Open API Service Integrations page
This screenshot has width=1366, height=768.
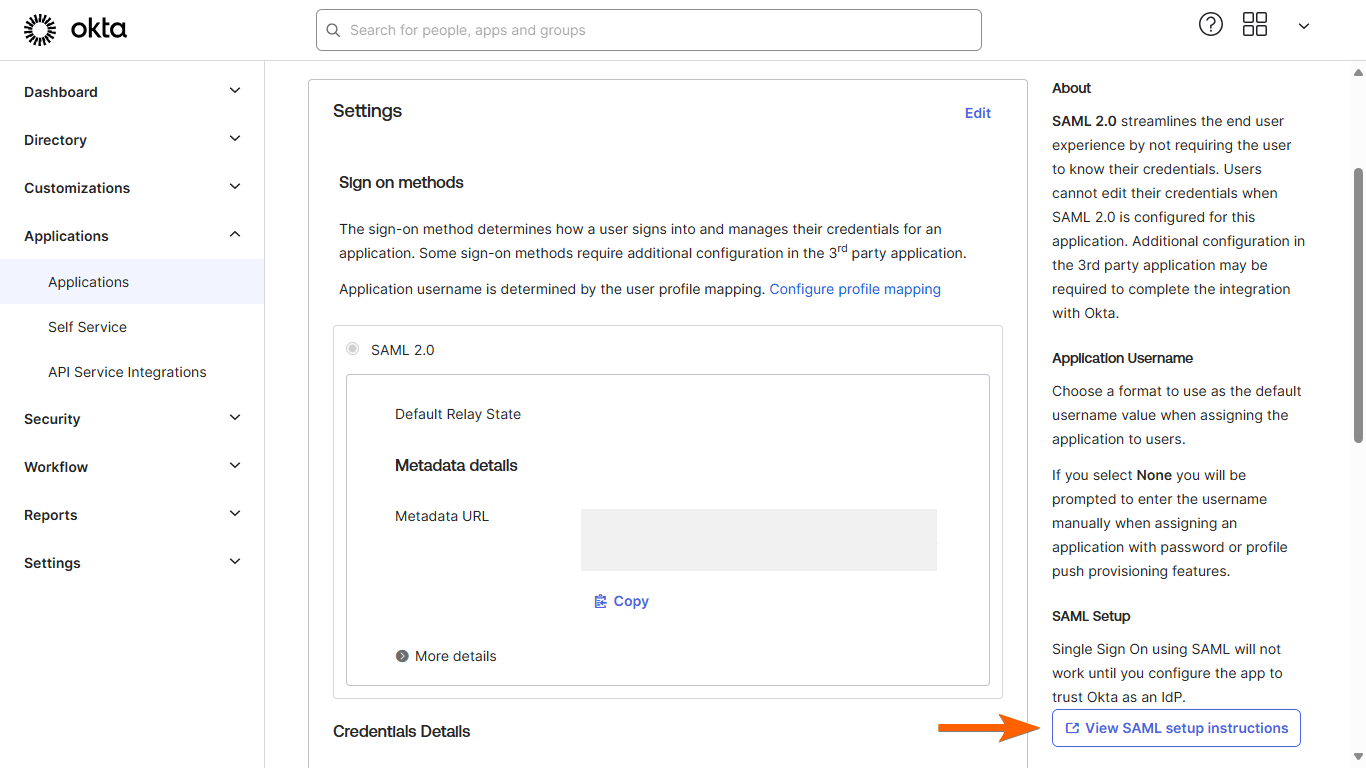[x=127, y=372]
